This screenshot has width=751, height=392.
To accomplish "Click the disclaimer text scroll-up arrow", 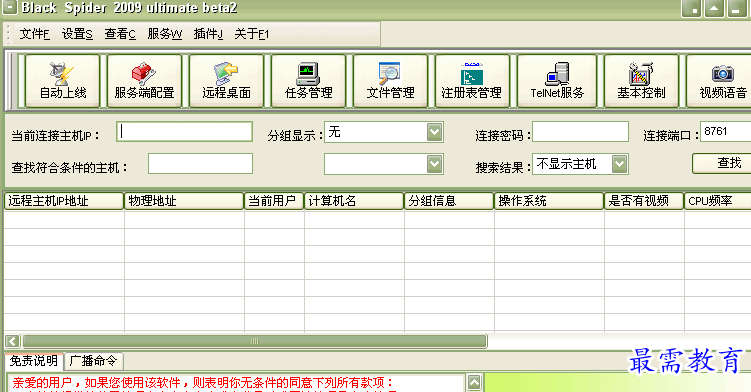I will tap(474, 383).
